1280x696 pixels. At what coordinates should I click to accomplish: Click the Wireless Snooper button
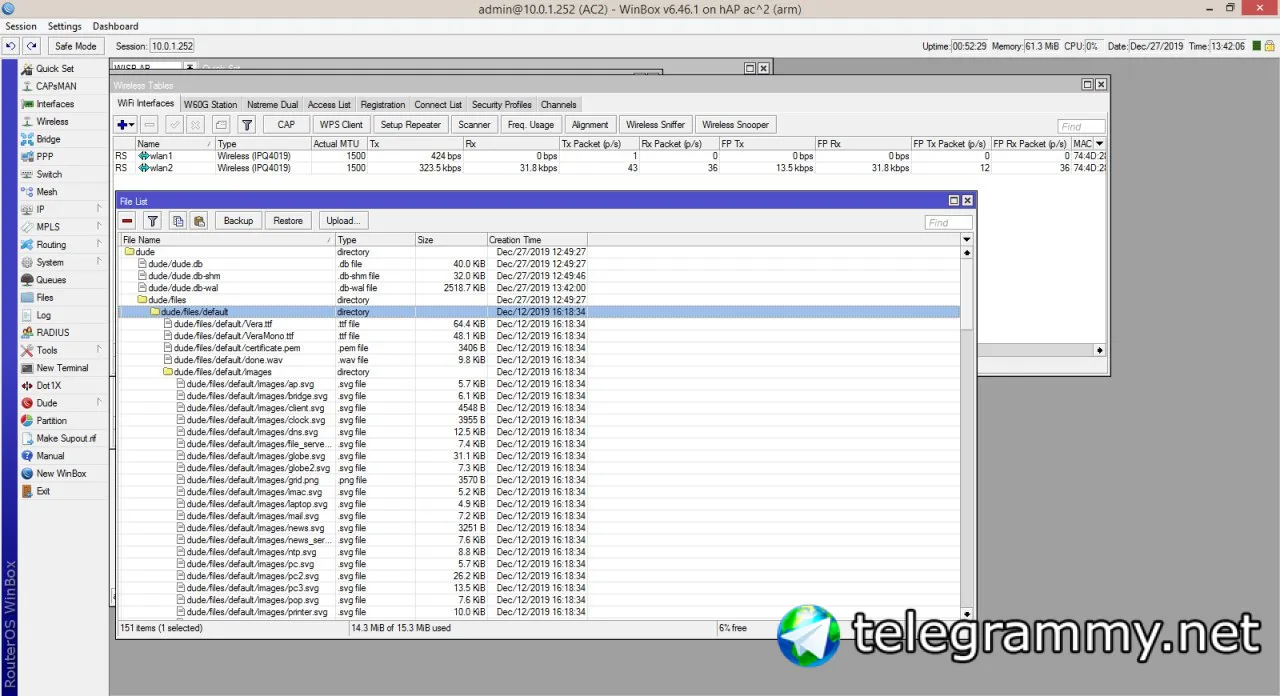[x=735, y=125]
